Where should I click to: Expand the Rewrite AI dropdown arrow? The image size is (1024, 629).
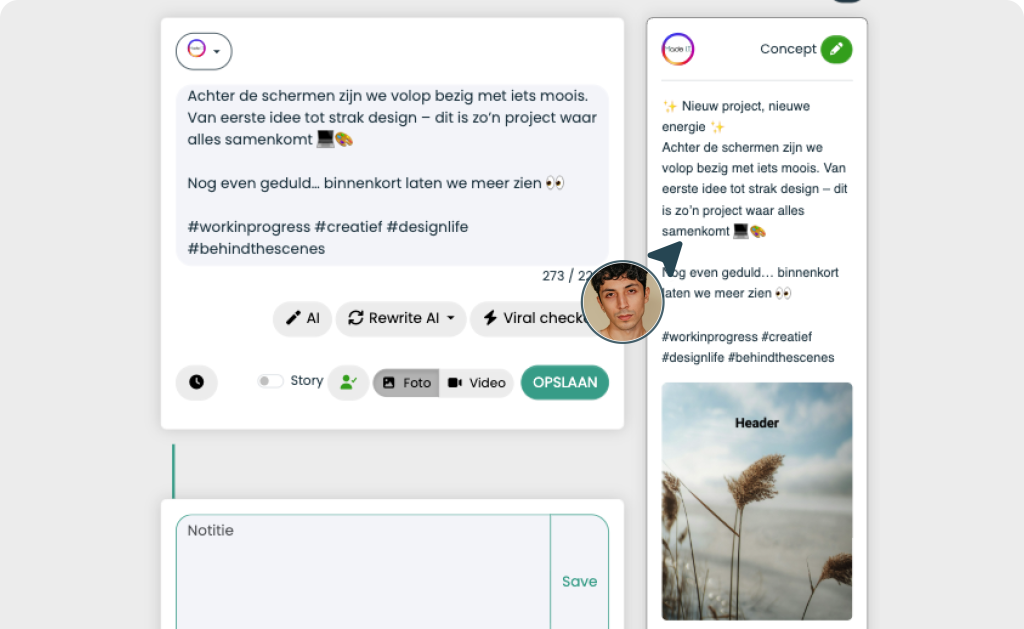[x=451, y=318]
